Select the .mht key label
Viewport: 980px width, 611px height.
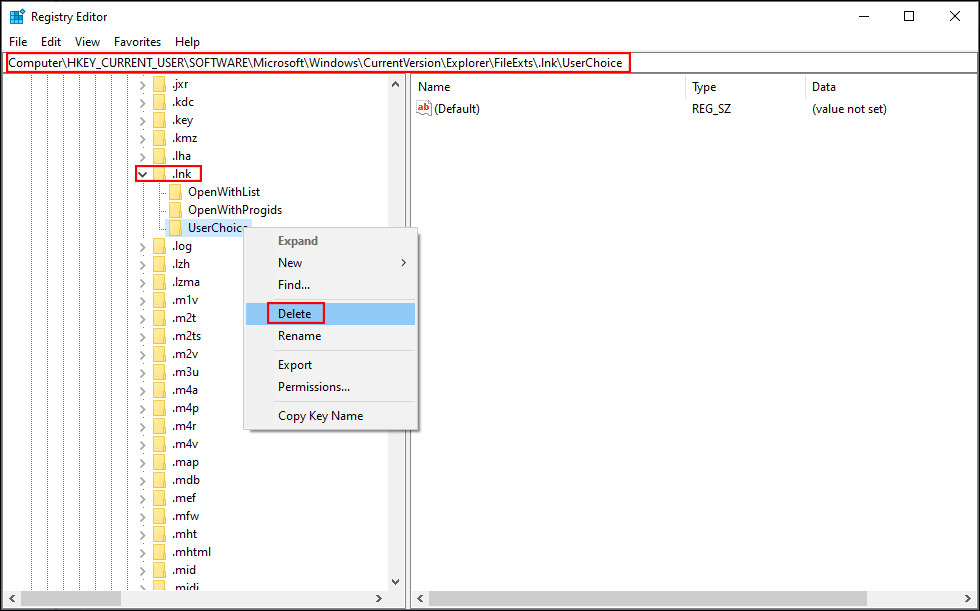(x=184, y=534)
